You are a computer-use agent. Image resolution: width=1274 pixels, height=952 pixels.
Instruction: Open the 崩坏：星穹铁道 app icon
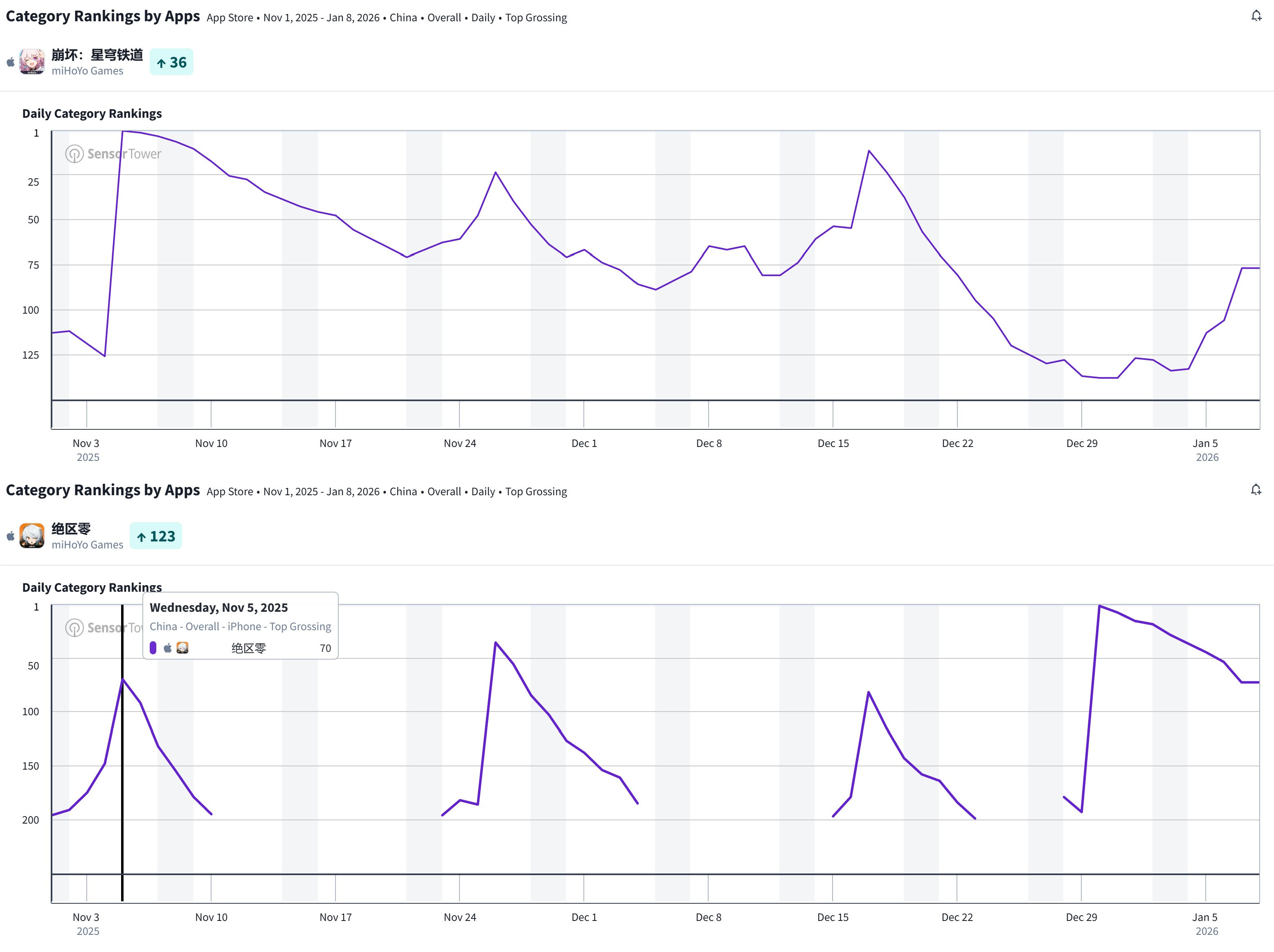(32, 62)
